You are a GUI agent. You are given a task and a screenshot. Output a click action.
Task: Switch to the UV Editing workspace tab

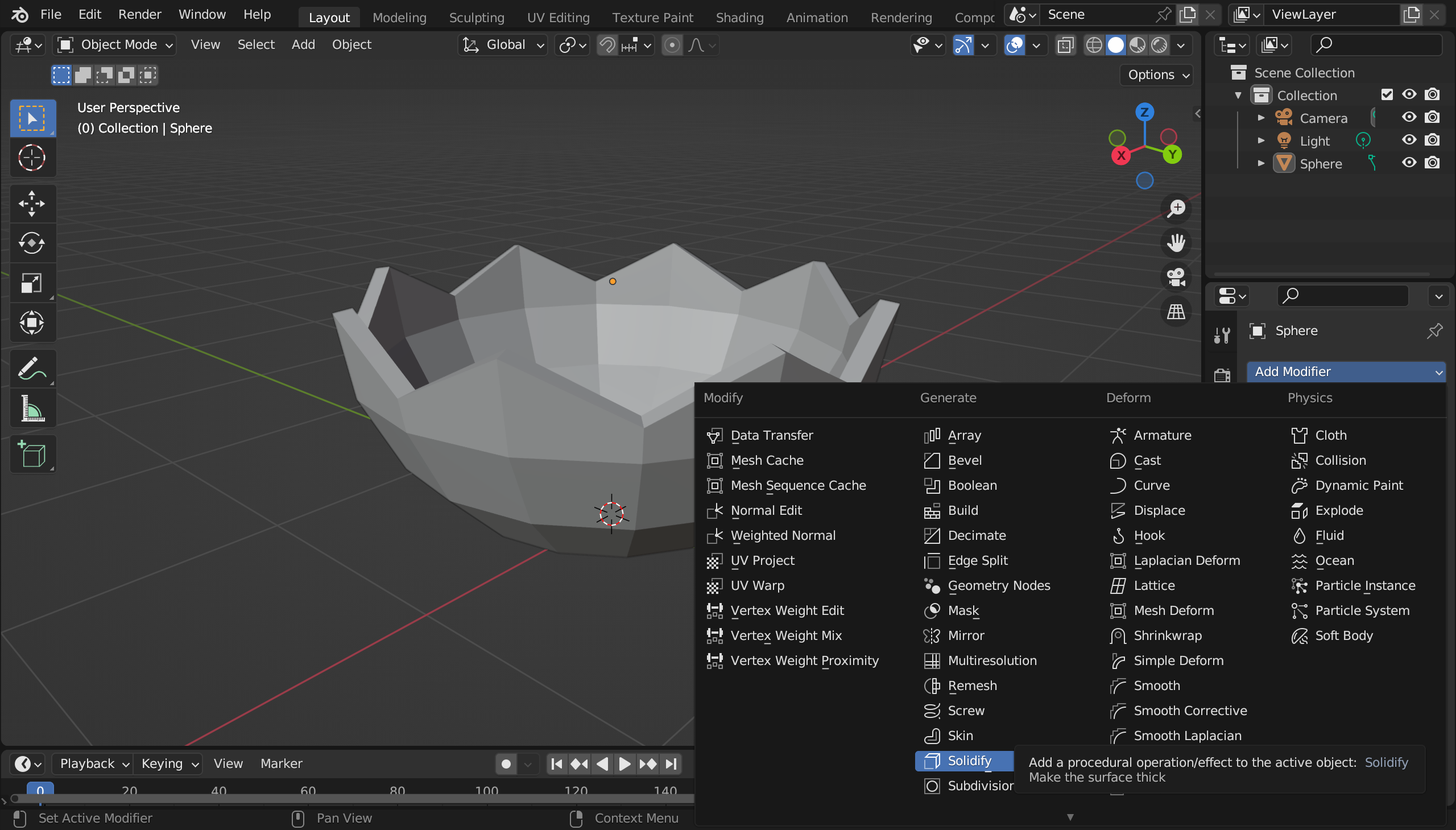[558, 18]
